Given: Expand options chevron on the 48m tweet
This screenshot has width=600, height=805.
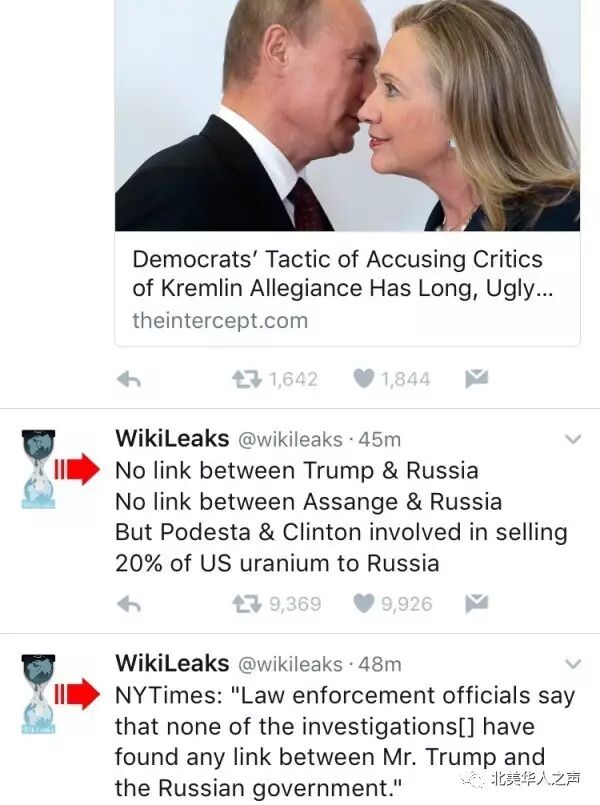Looking at the screenshot, I should pos(573,664).
